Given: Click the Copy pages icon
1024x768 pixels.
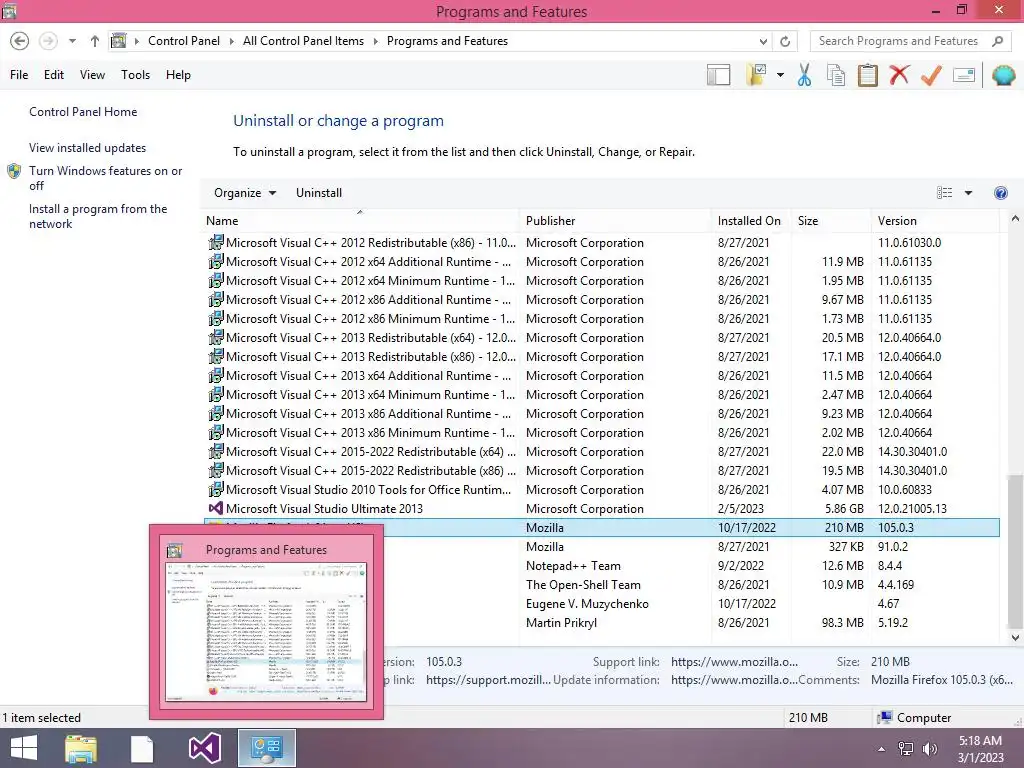Looking at the screenshot, I should pyautogui.click(x=835, y=75).
